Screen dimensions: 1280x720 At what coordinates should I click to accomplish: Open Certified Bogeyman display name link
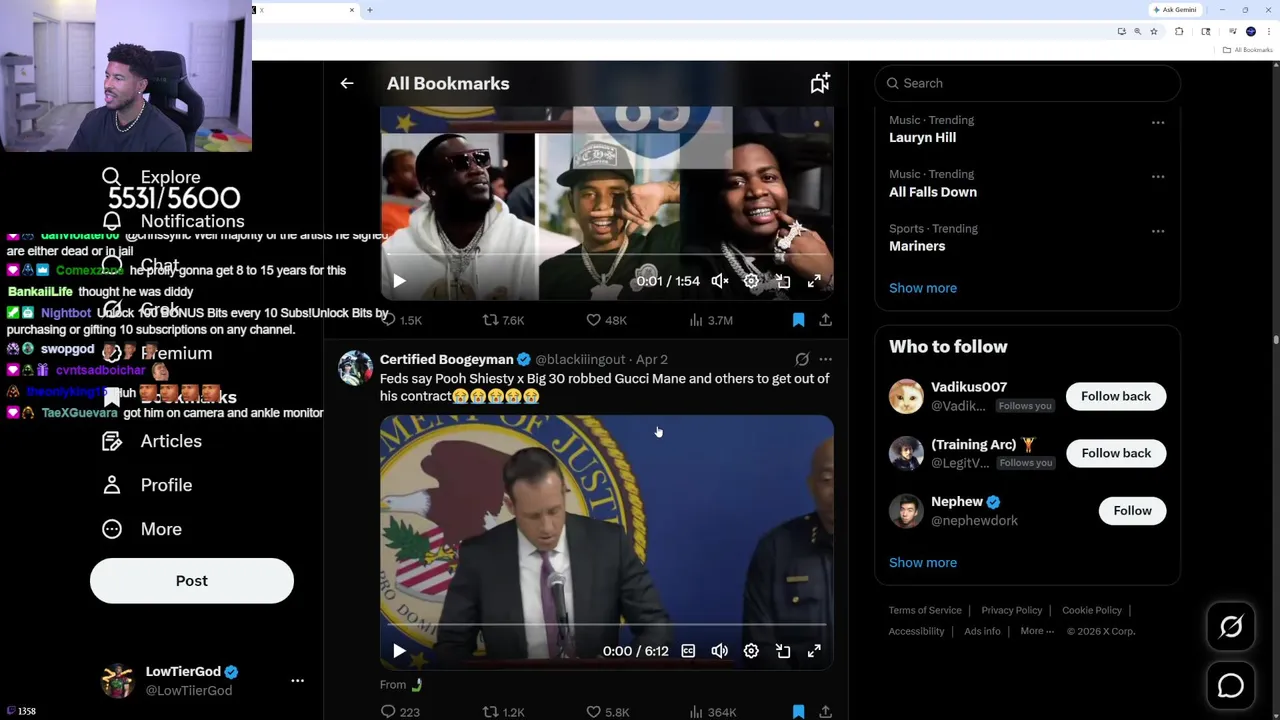447,359
